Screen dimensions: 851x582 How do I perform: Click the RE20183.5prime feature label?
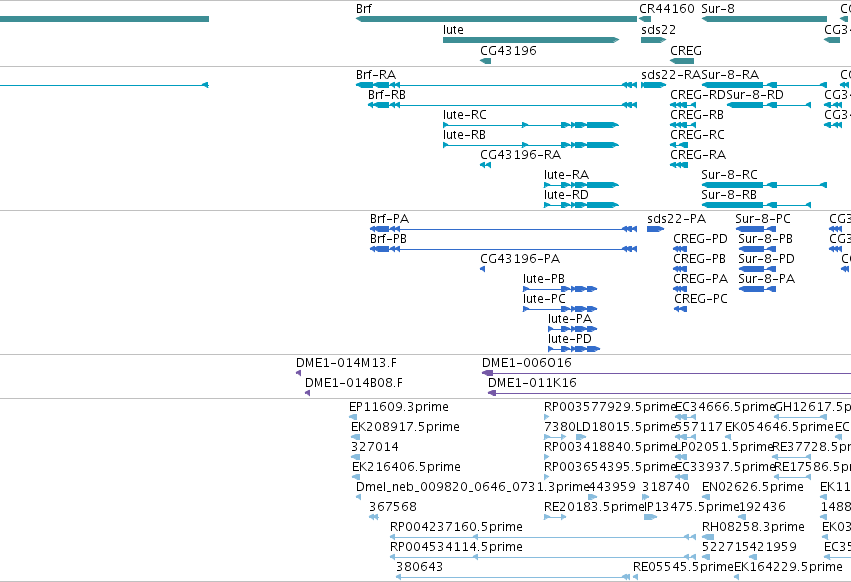click(594, 507)
